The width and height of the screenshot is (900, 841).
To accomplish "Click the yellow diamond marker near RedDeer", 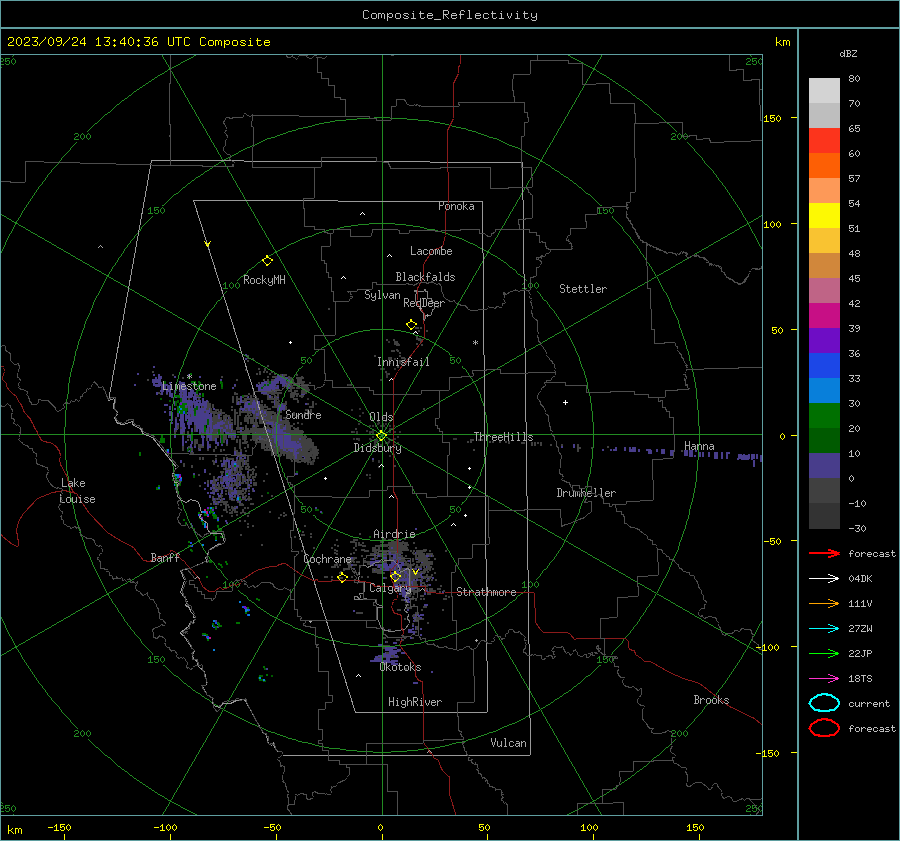I will pyautogui.click(x=412, y=324).
